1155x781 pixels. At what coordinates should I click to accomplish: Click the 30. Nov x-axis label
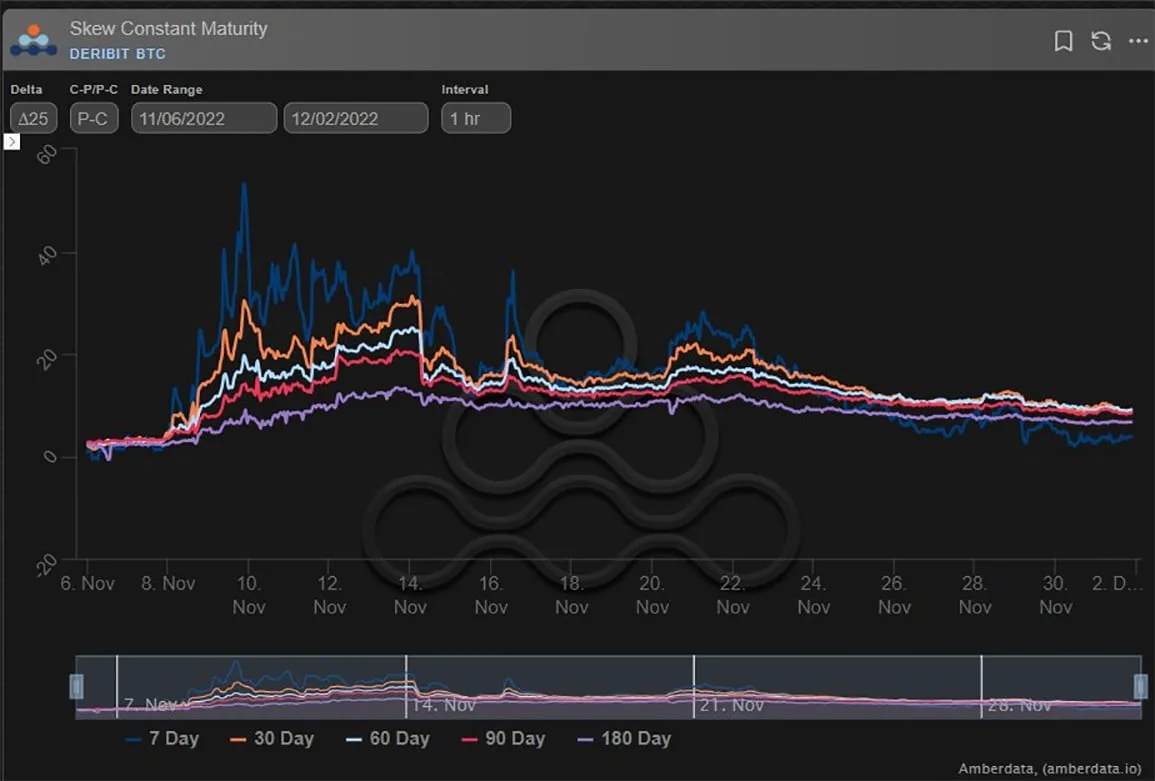[1055, 595]
